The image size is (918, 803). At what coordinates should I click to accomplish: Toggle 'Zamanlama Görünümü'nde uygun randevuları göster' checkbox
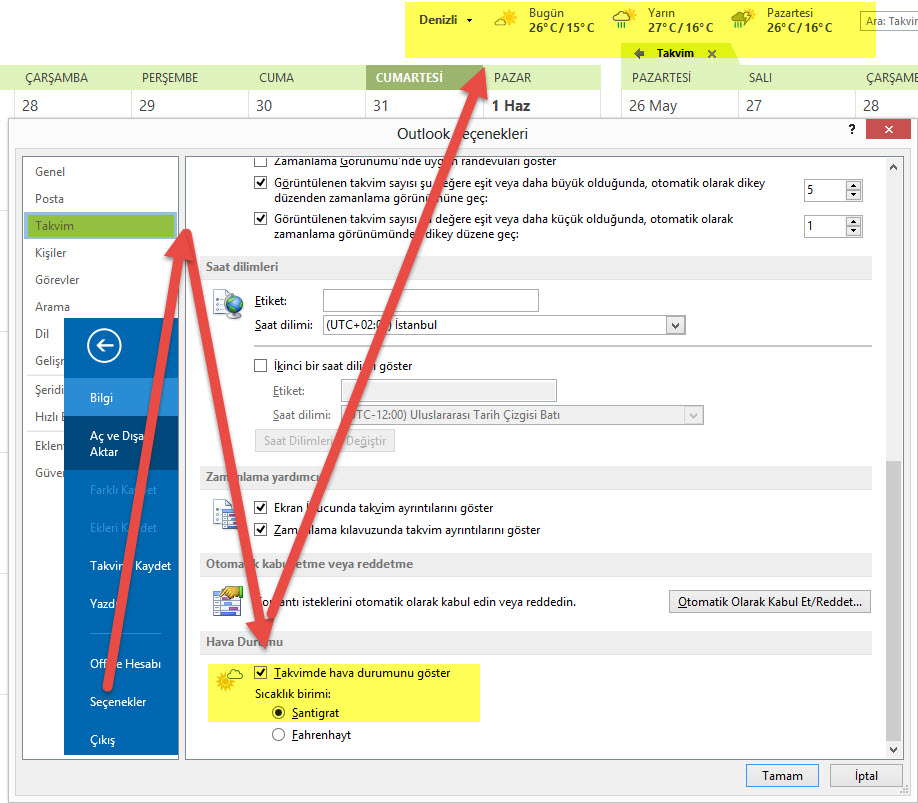tap(261, 162)
